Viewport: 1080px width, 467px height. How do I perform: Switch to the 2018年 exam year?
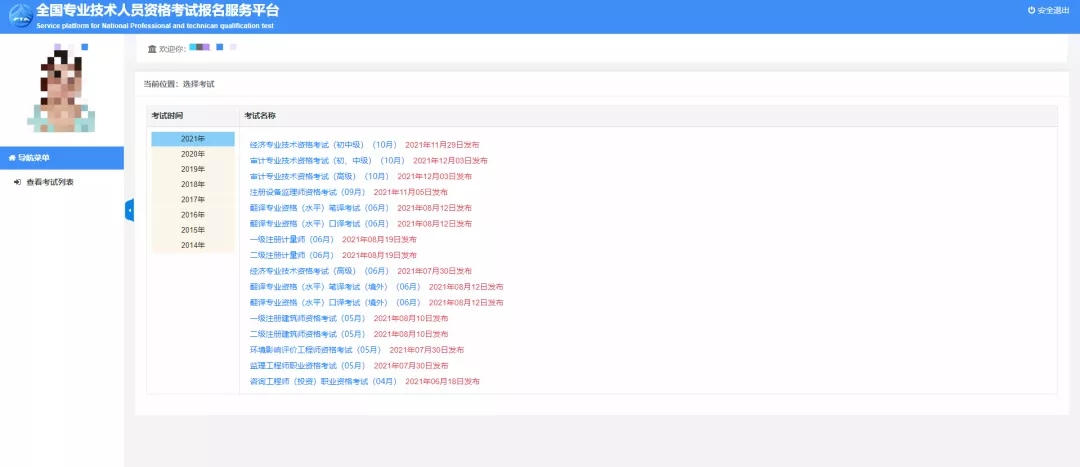click(193, 184)
